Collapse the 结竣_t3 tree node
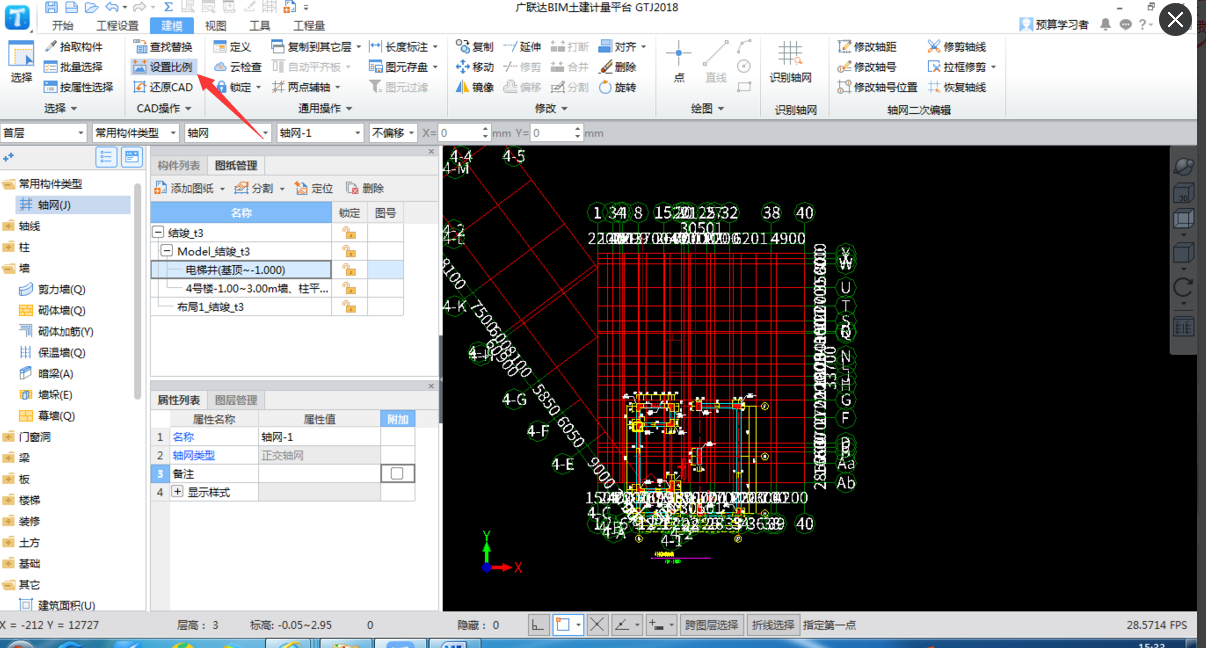The image size is (1206, 648). click(158, 232)
